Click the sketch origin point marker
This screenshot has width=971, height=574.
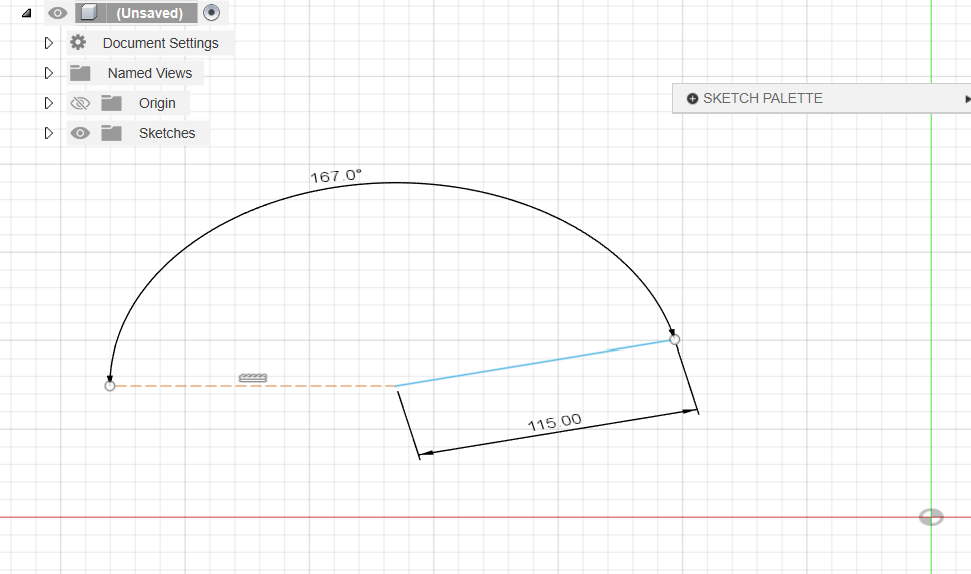[931, 517]
